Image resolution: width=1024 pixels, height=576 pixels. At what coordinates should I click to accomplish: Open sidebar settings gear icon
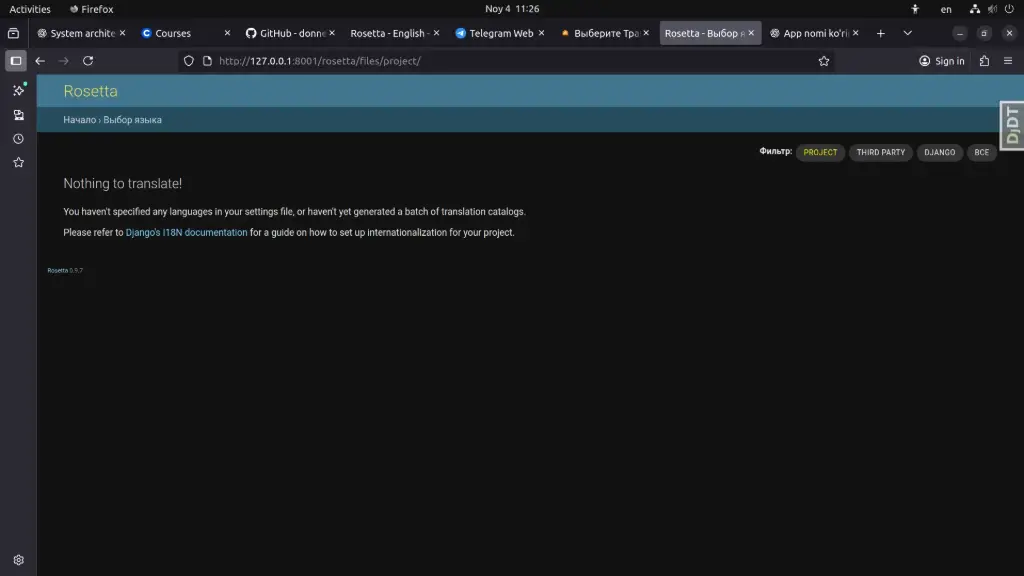click(18, 560)
